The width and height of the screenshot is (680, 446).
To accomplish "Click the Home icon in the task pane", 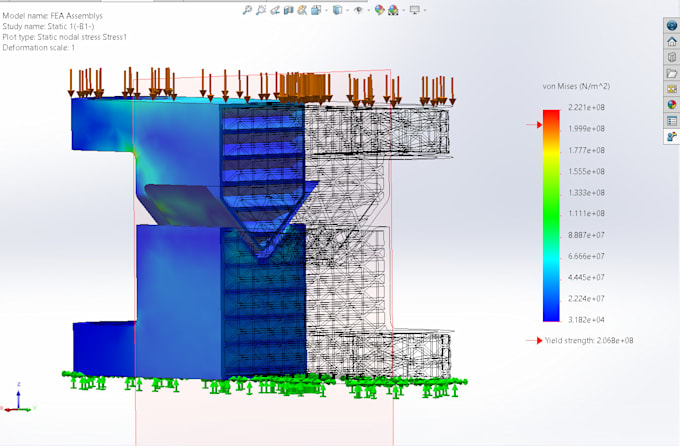I will (672, 42).
